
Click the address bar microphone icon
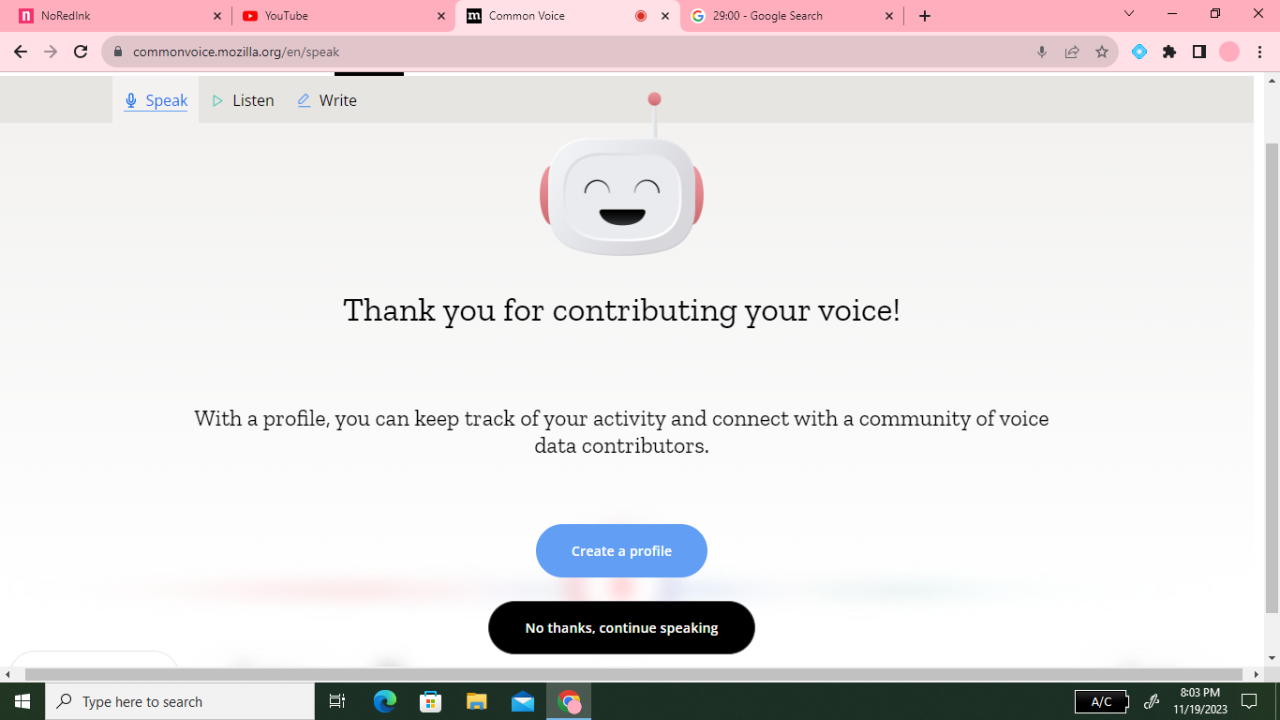[x=1042, y=52]
